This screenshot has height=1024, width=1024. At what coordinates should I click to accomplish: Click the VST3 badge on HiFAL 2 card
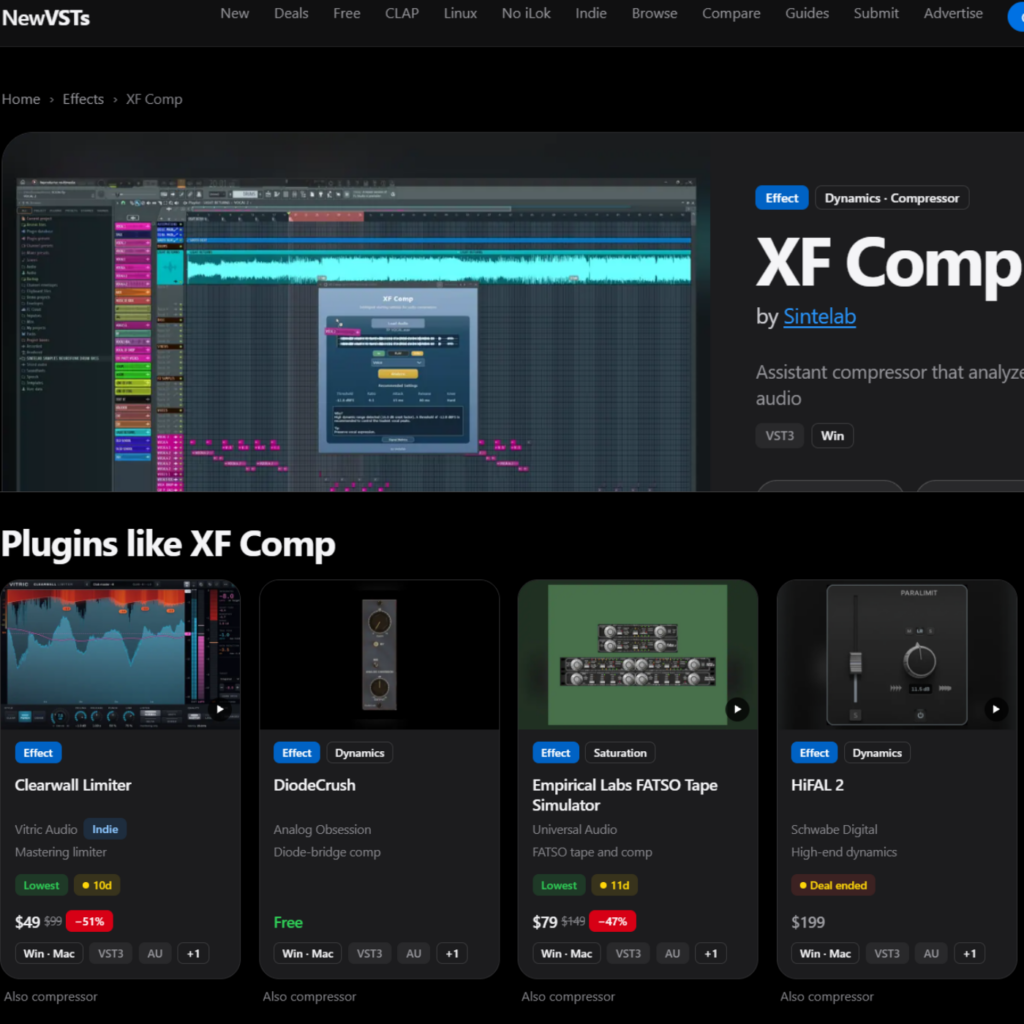coord(887,953)
